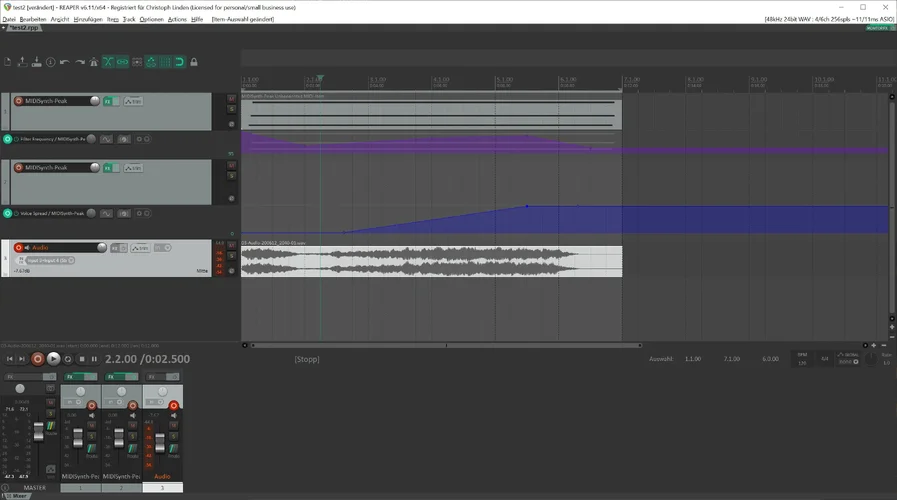Go to project end transport button
The height and width of the screenshot is (500, 897).
(22, 359)
